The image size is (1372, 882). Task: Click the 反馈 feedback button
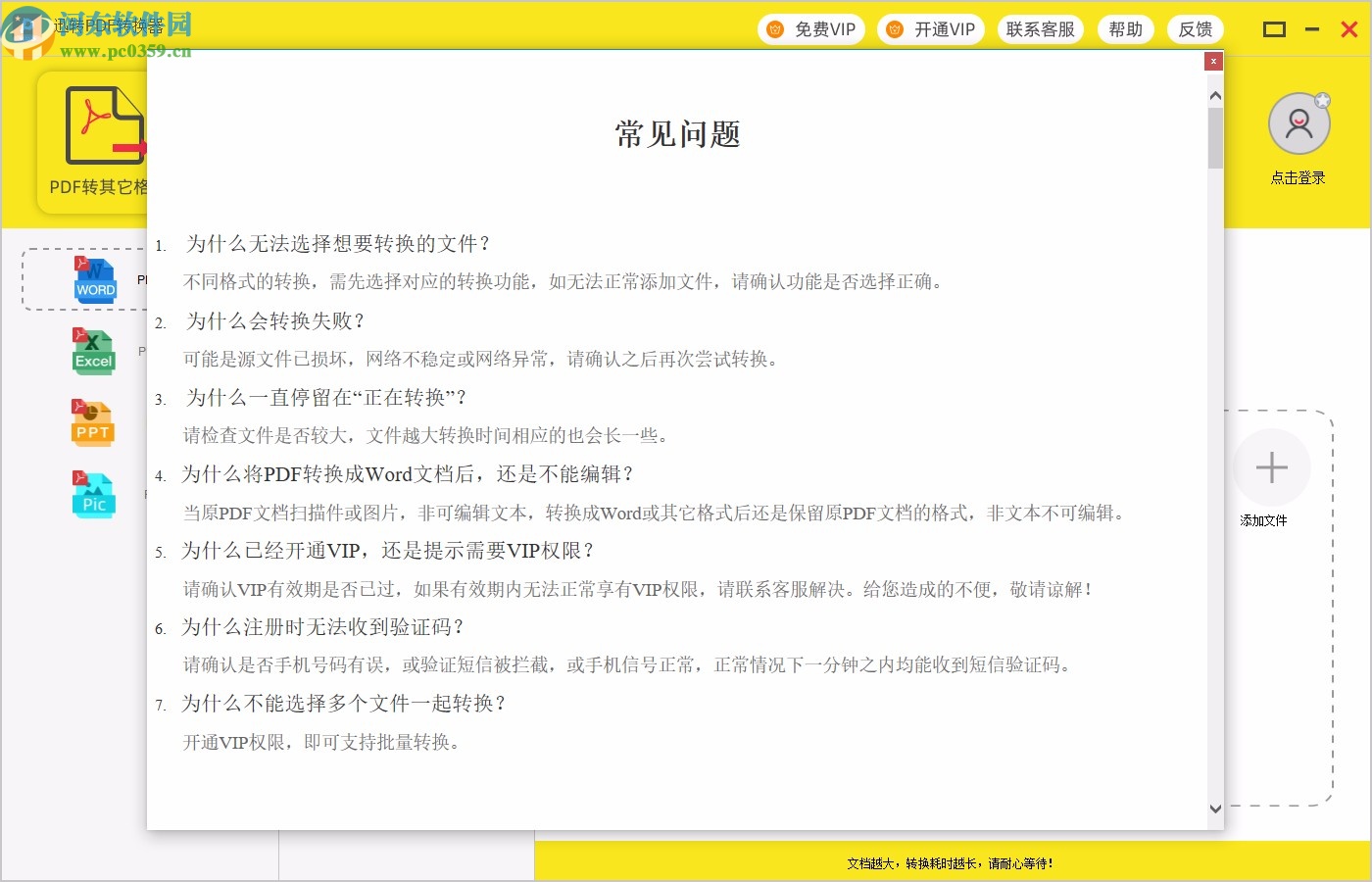coord(1196,28)
